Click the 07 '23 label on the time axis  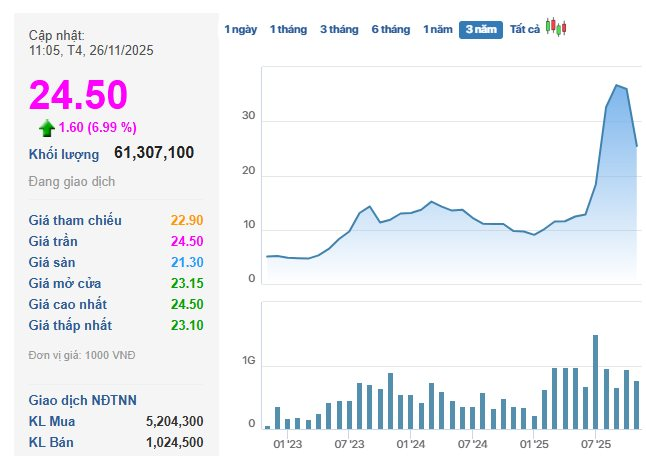click(349, 442)
